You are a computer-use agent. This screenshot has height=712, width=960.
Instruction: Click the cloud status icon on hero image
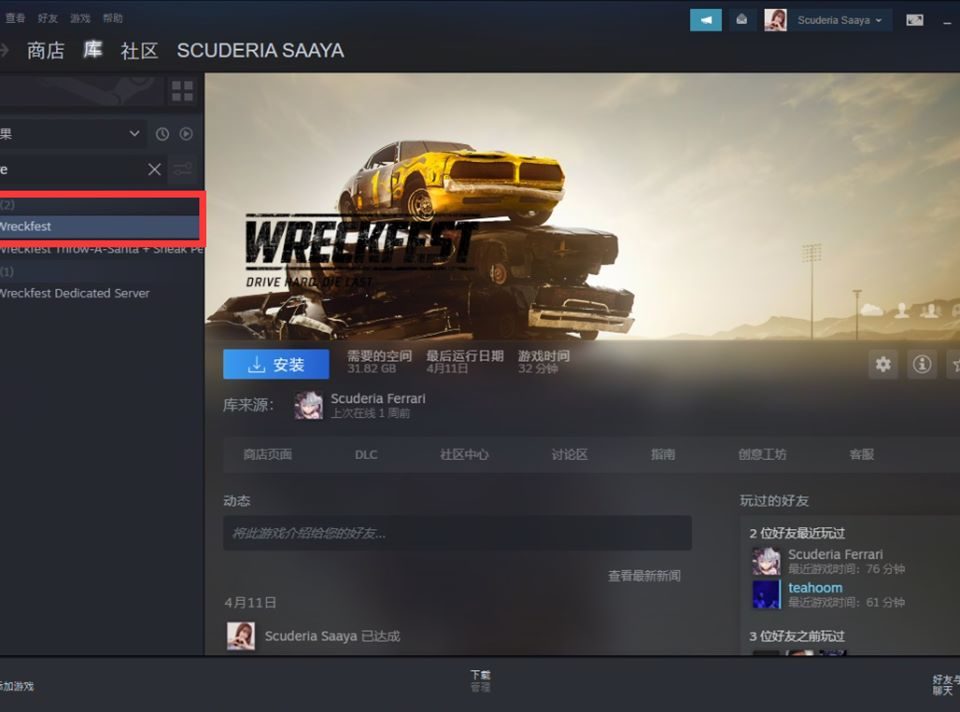point(871,310)
